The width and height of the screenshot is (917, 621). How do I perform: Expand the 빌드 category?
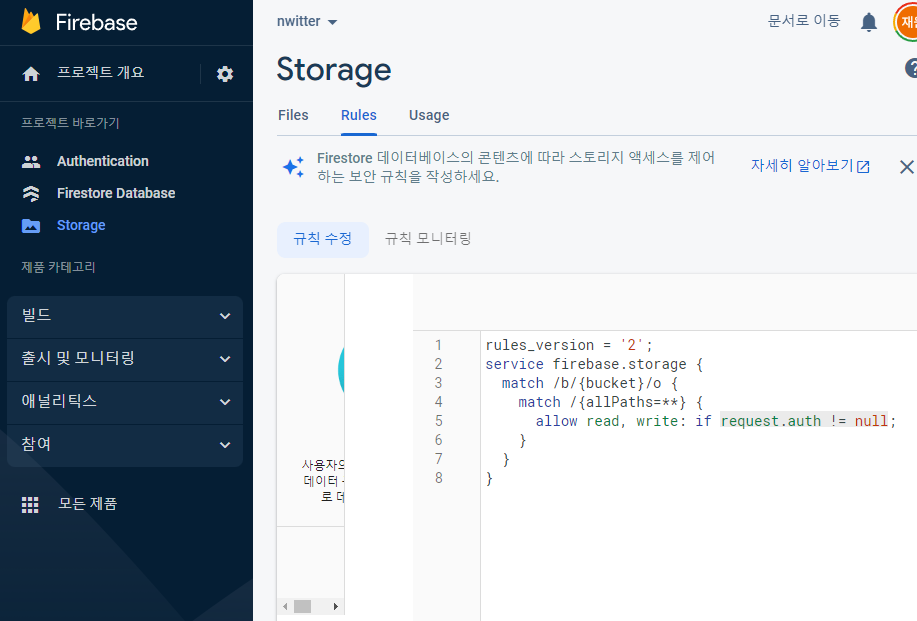tap(125, 316)
